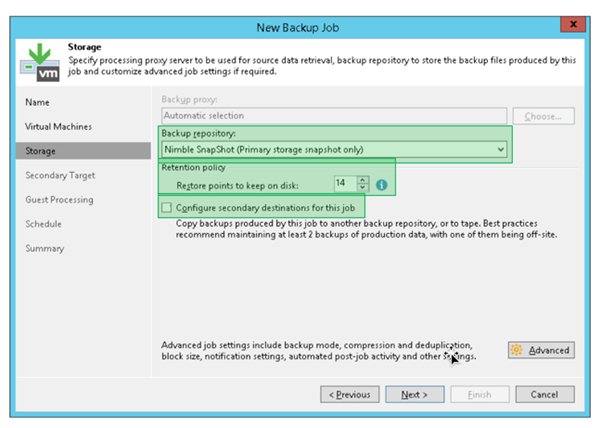Click the Veeam VM backup wizard icon
The width and height of the screenshot is (601, 428).
[x=40, y=63]
